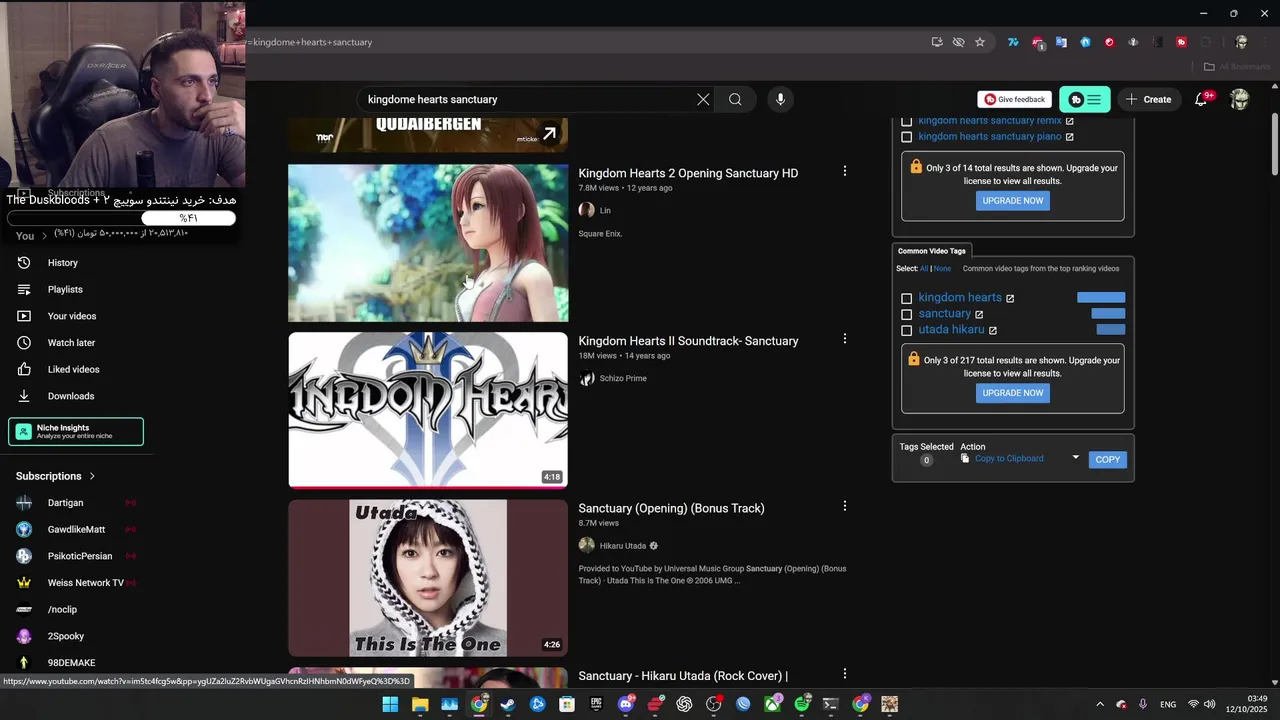Open options menu for Sanctuary (Opening) Bonus Track

[845, 506]
